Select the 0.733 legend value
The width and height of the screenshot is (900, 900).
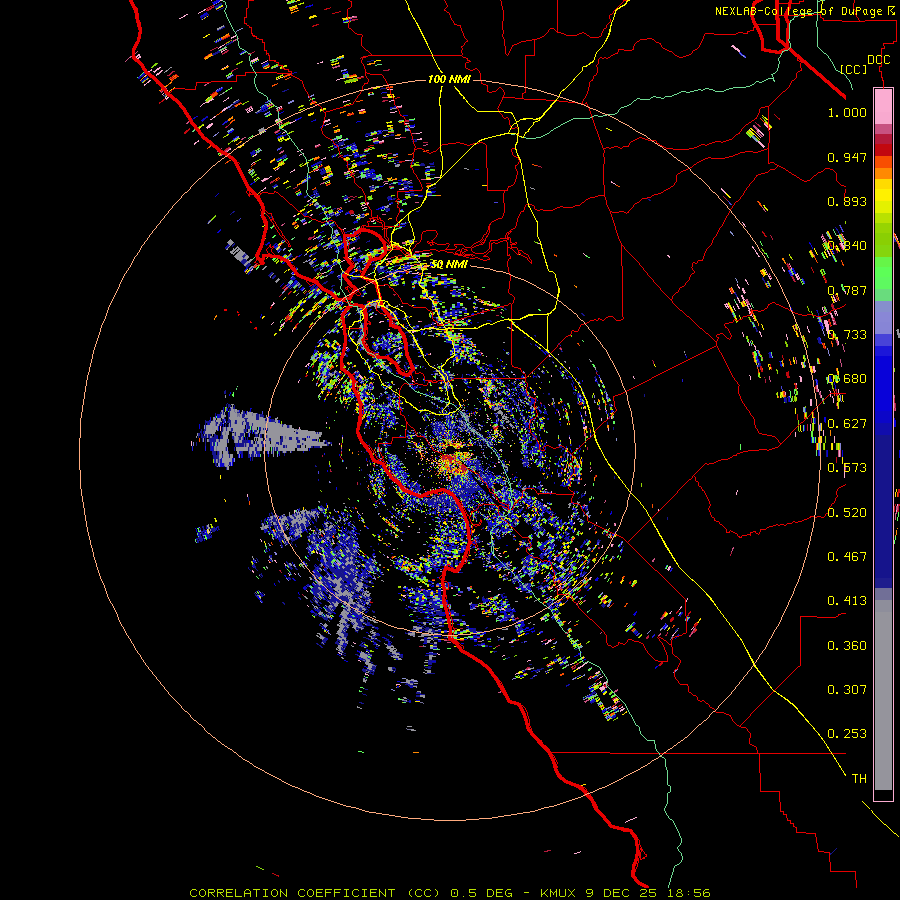coord(847,335)
